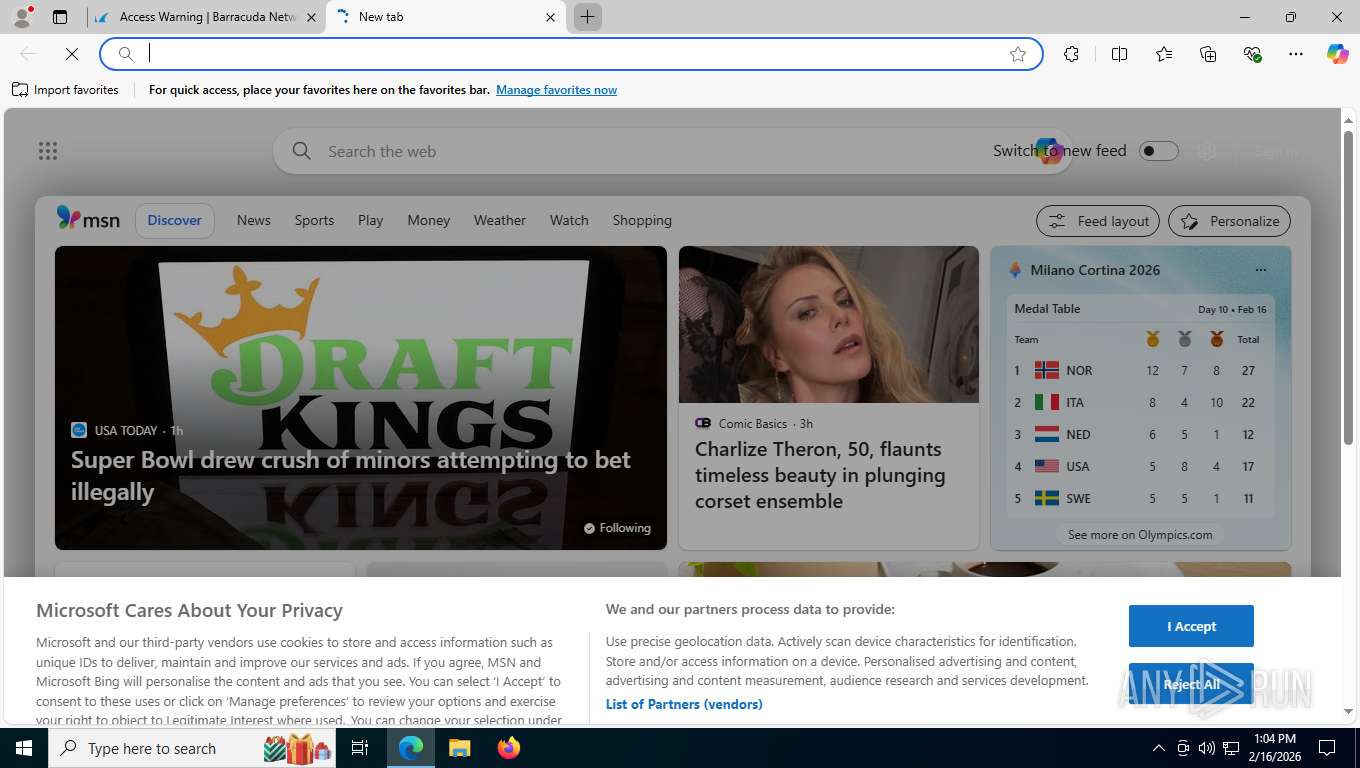Open the Extensions puzzle icon

pyautogui.click(x=1071, y=54)
